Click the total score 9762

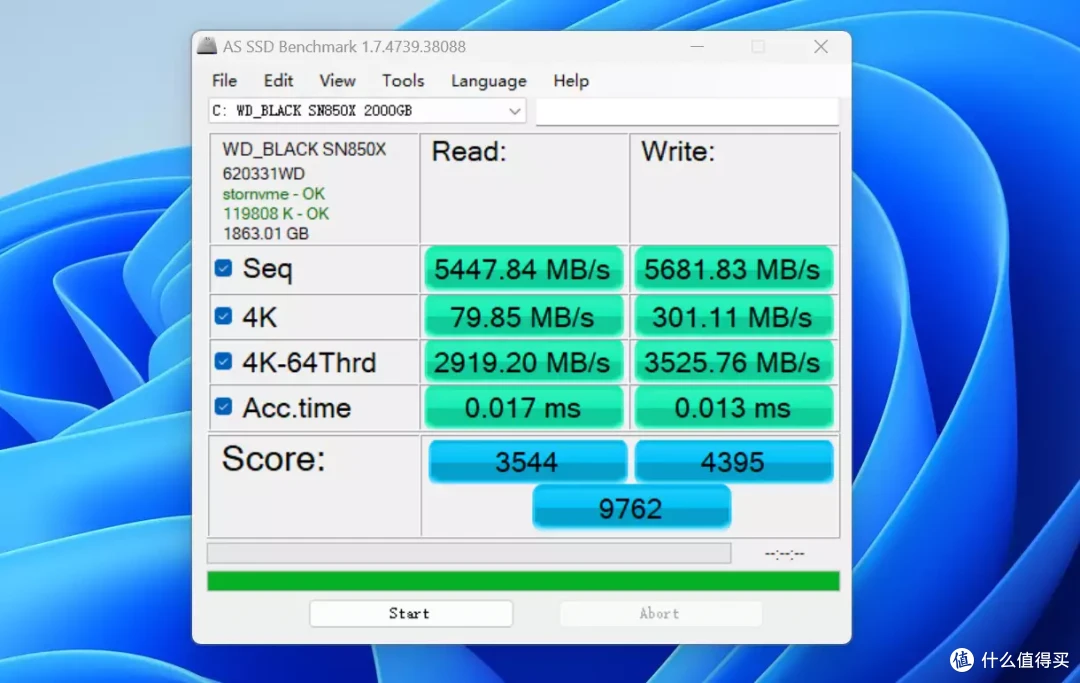[x=631, y=508]
